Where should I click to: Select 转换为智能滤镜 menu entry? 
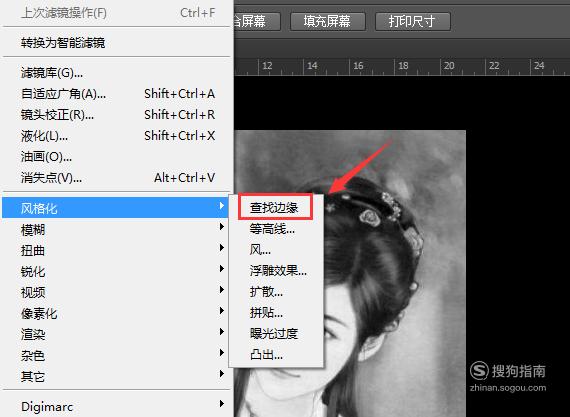116,43
